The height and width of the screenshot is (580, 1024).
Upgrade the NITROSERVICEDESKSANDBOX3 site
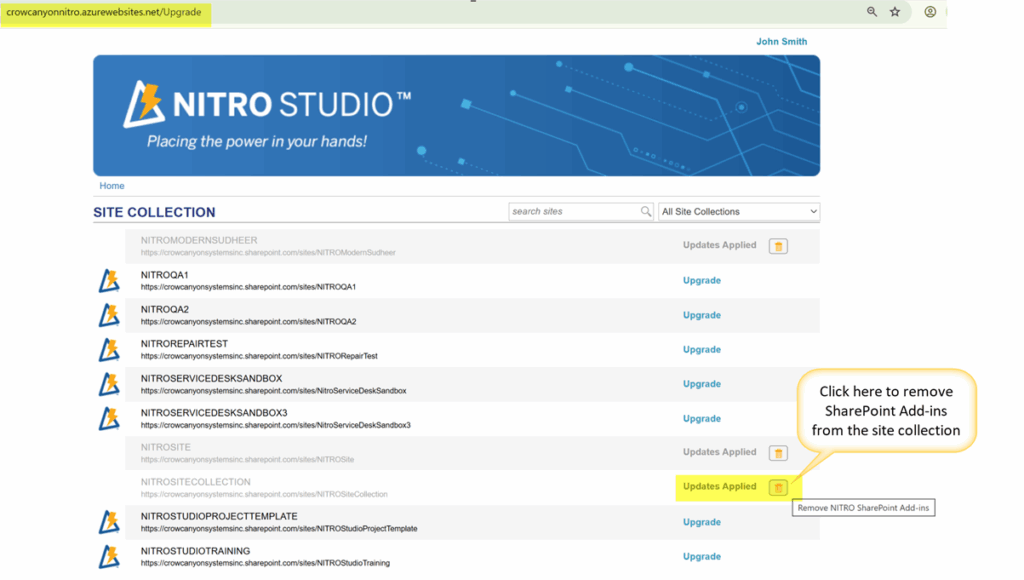[701, 418]
